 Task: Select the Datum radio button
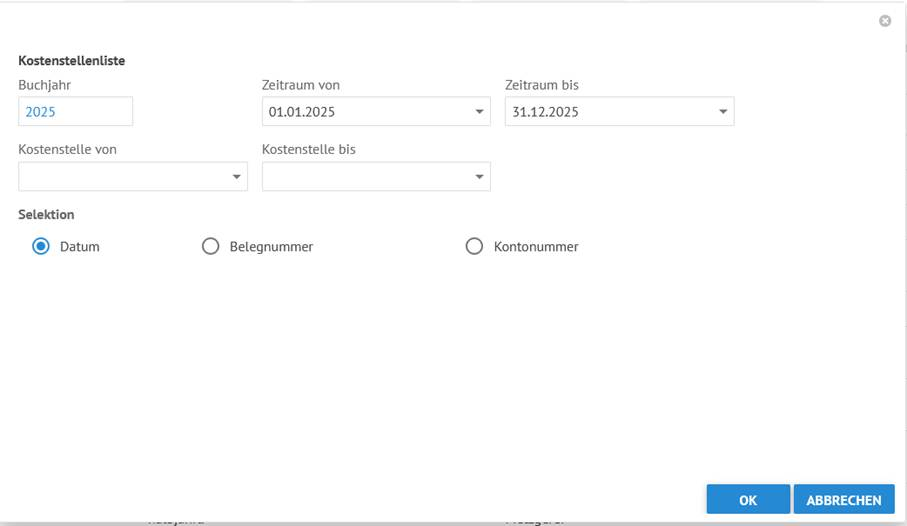click(x=41, y=246)
